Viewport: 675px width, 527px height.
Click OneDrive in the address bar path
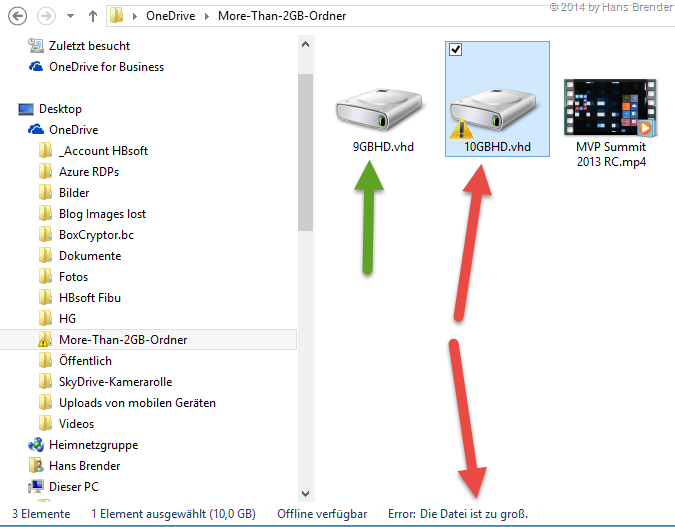coord(174,16)
